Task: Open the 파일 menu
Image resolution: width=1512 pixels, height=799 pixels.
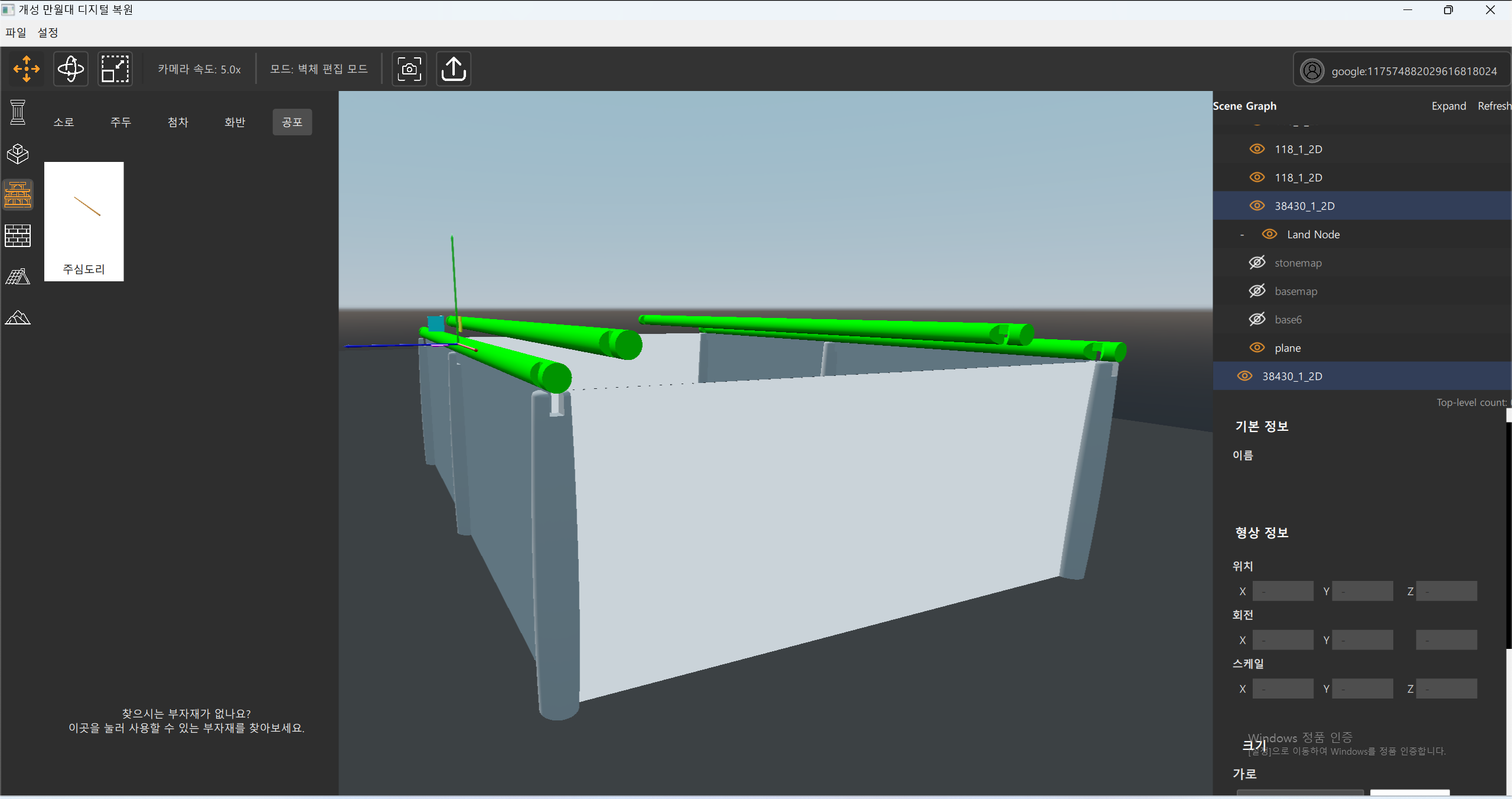Action: 16,33
